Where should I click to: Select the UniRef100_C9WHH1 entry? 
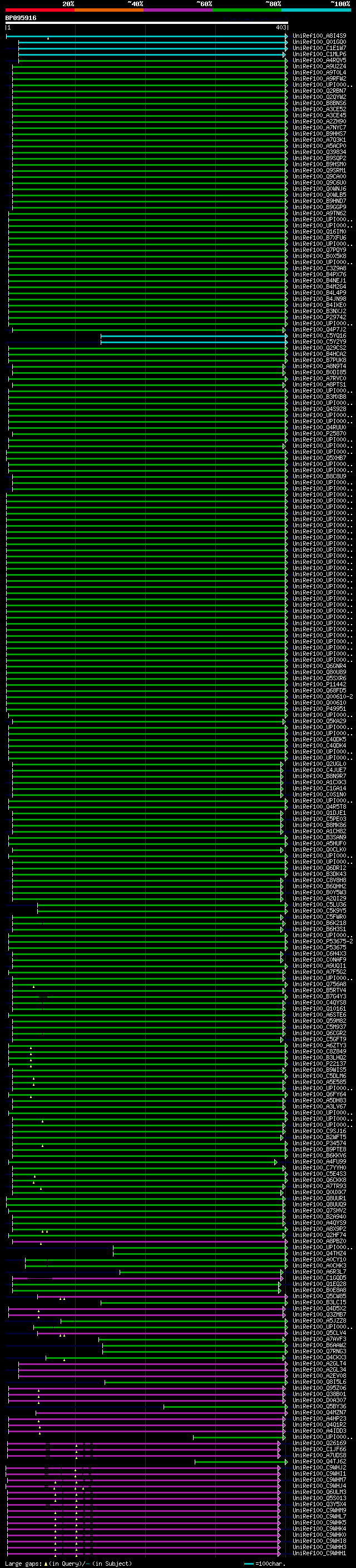[319, 1553]
